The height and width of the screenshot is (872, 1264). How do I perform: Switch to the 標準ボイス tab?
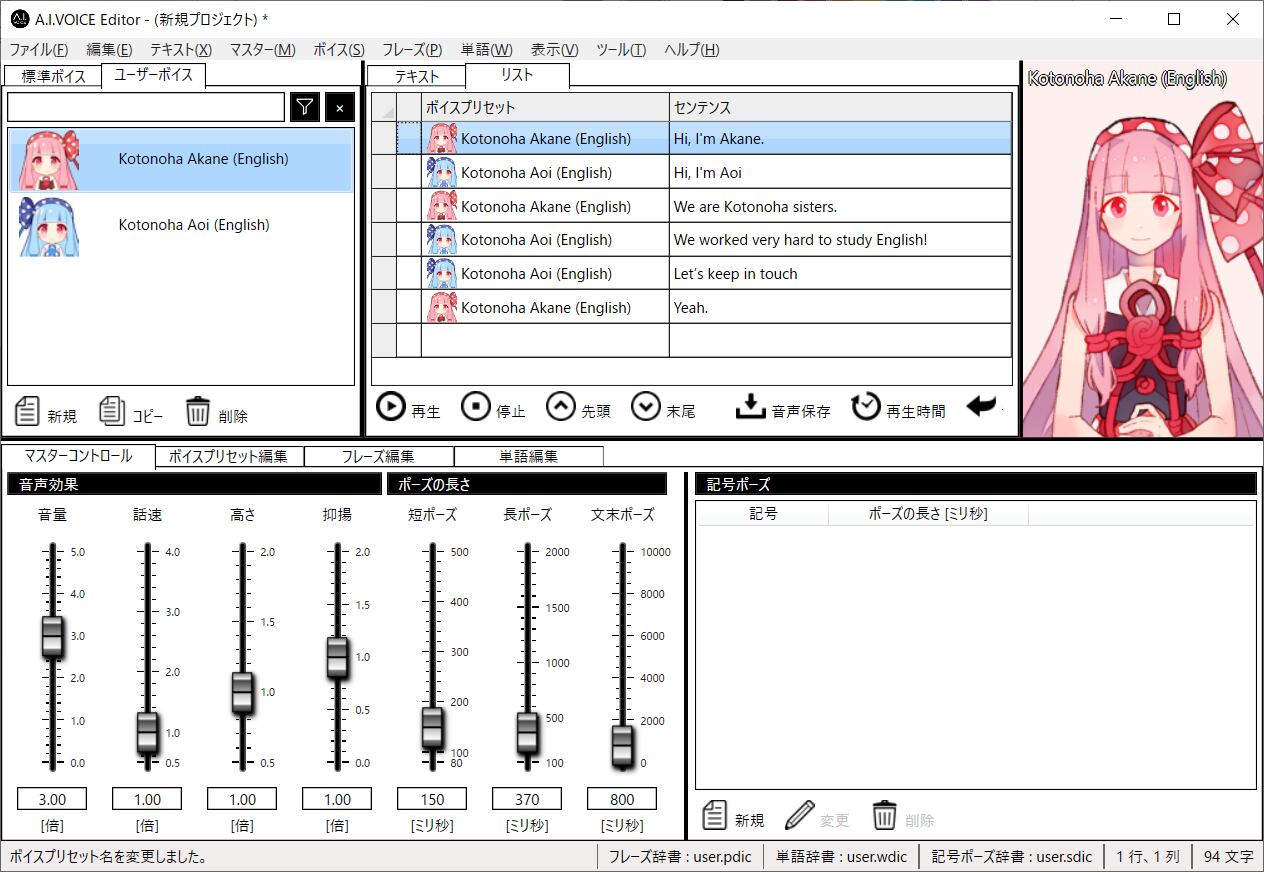tap(53, 76)
